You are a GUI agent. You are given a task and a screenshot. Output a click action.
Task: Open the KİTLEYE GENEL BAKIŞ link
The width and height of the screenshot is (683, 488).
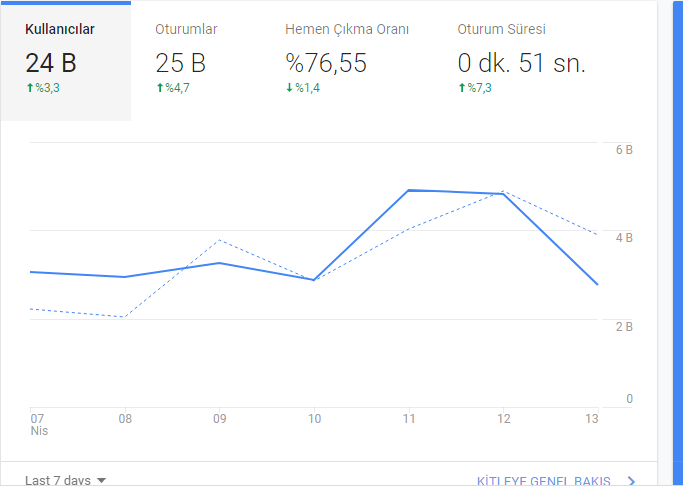(x=544, y=481)
